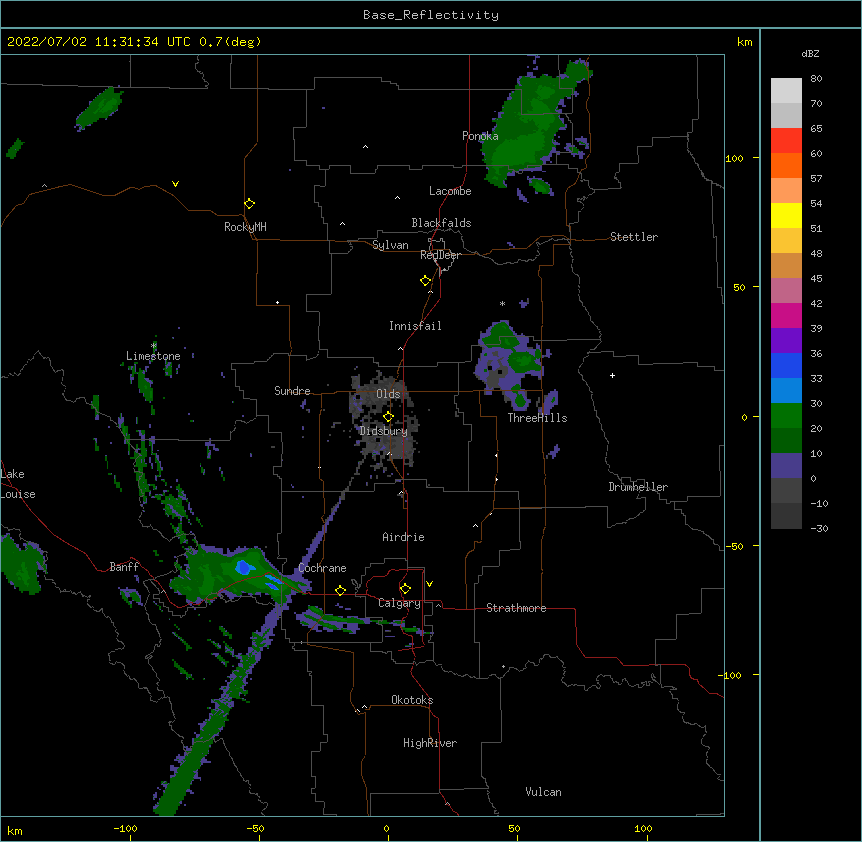Screen dimensions: 862x842
Task: Click the RedDeer label
Action: point(440,255)
